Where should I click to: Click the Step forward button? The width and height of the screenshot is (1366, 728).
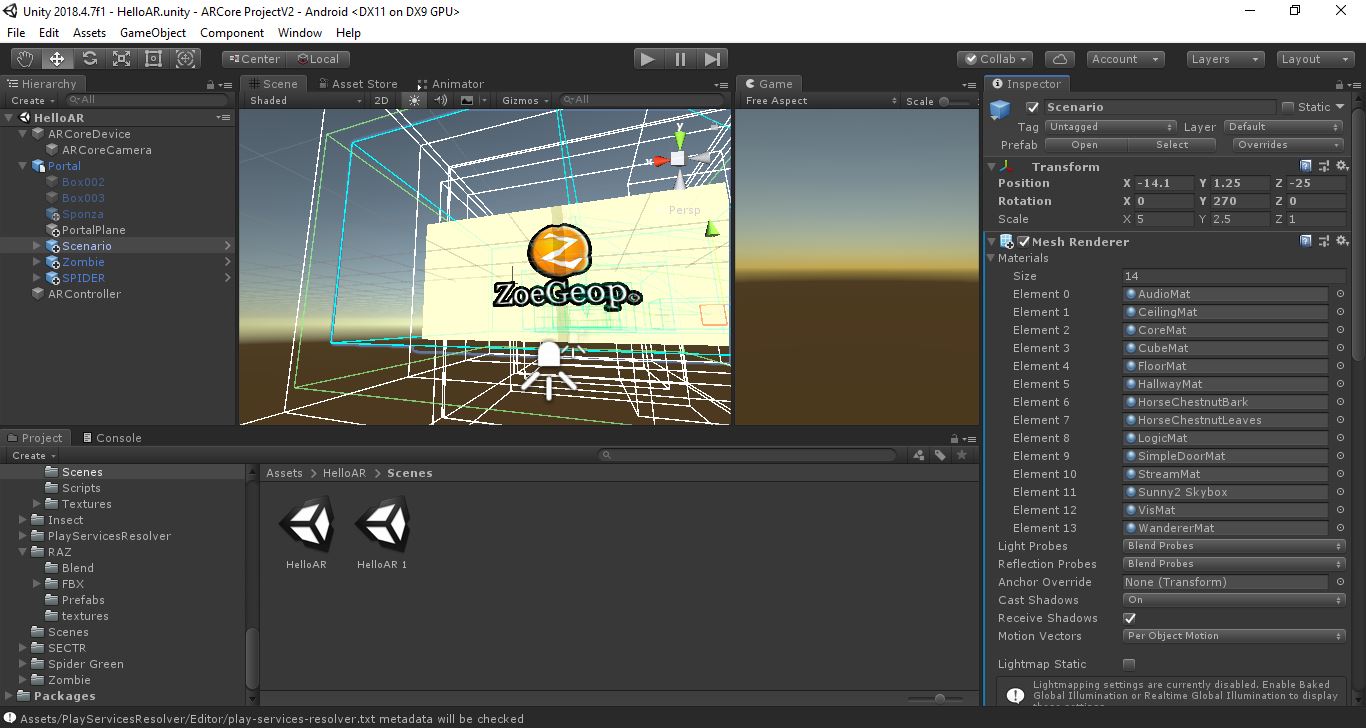coord(712,59)
